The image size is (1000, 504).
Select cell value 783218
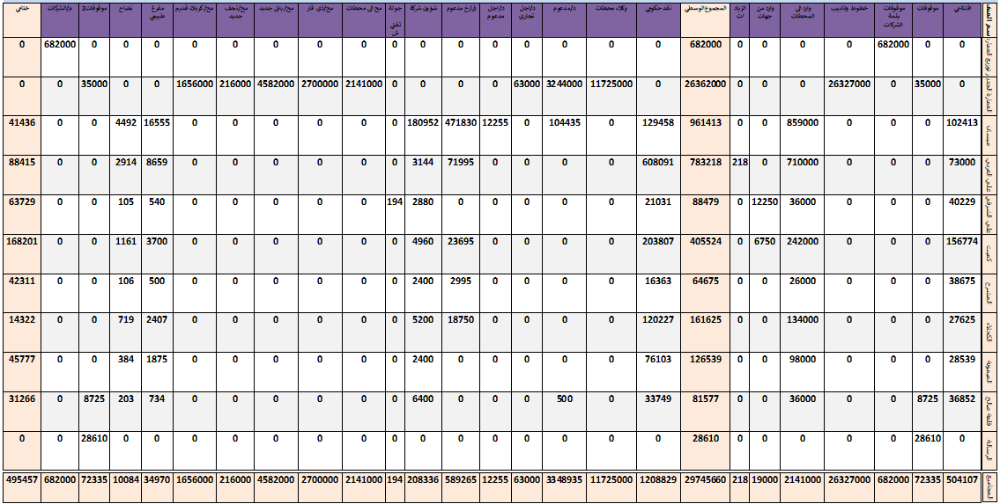click(705, 174)
